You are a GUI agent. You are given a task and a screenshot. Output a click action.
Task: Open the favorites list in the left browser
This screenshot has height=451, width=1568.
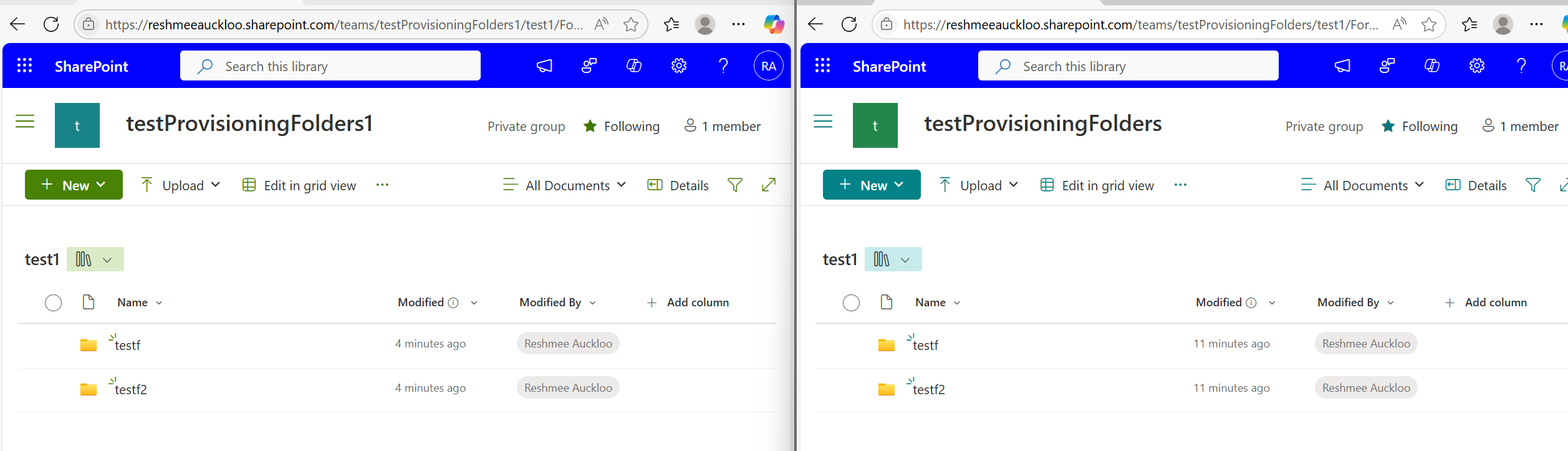[x=671, y=24]
